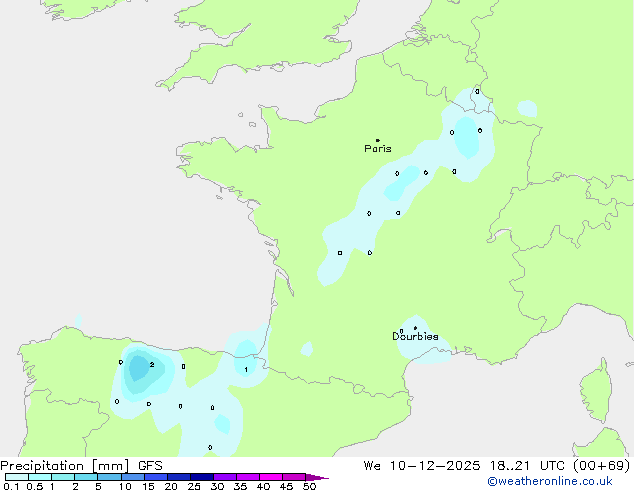Click the Paris city label
The width and height of the screenshot is (634, 490).
378,149
